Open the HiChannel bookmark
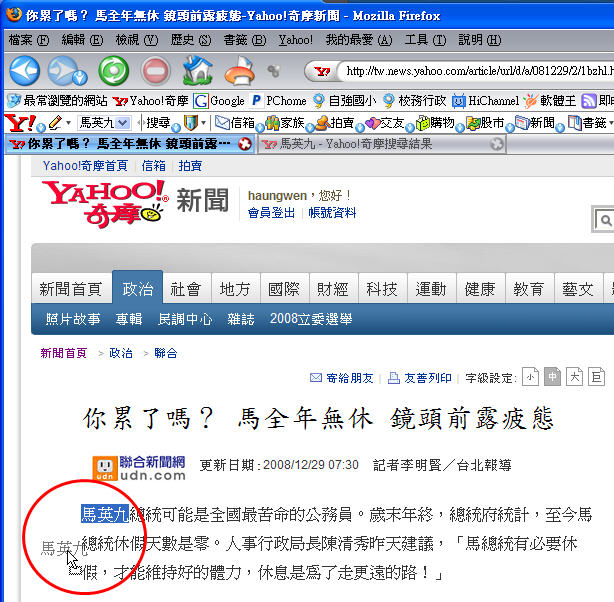Screen dimensions: 614x602 click(x=486, y=101)
